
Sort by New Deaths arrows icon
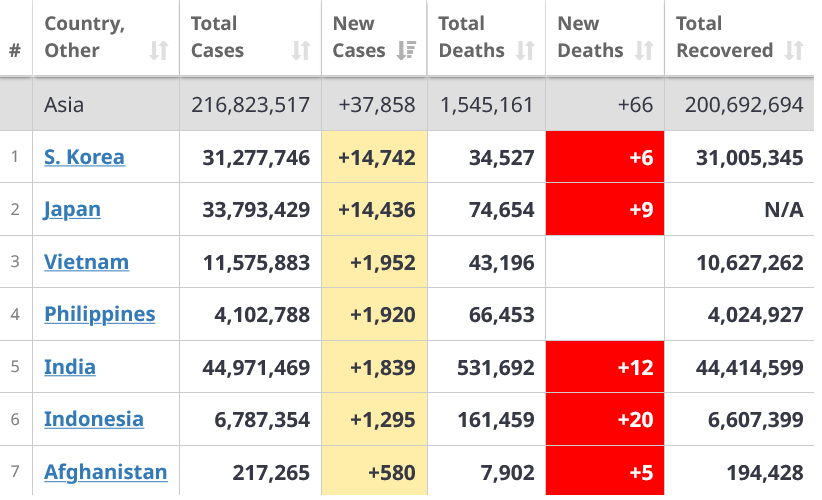[644, 51]
